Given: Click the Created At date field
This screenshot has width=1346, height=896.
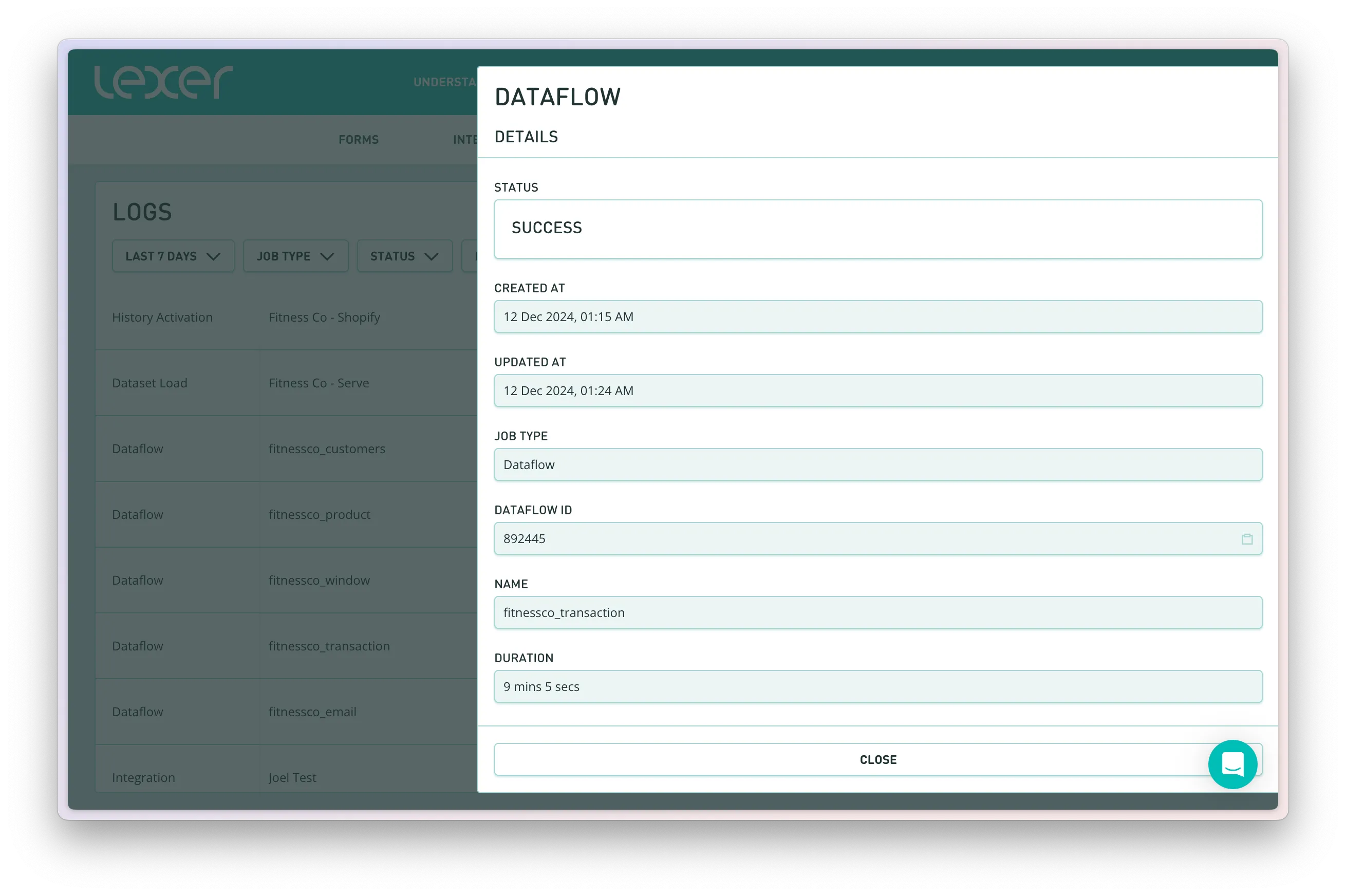Looking at the screenshot, I should coord(877,316).
